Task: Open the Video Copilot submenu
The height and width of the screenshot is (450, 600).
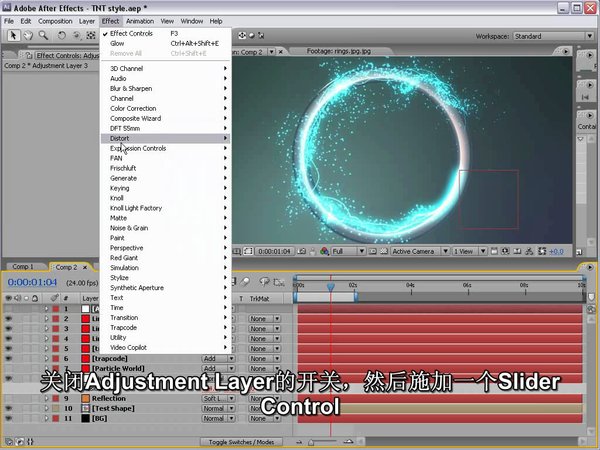Action: [x=165, y=347]
